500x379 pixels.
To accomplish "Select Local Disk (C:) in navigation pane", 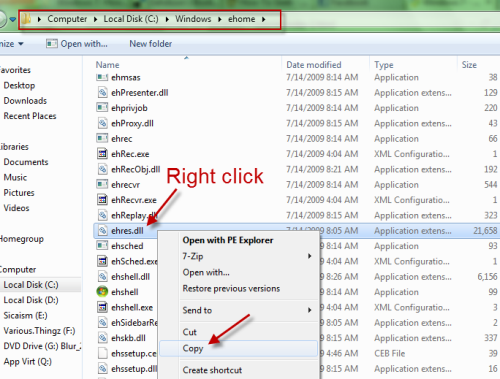I will [31, 285].
